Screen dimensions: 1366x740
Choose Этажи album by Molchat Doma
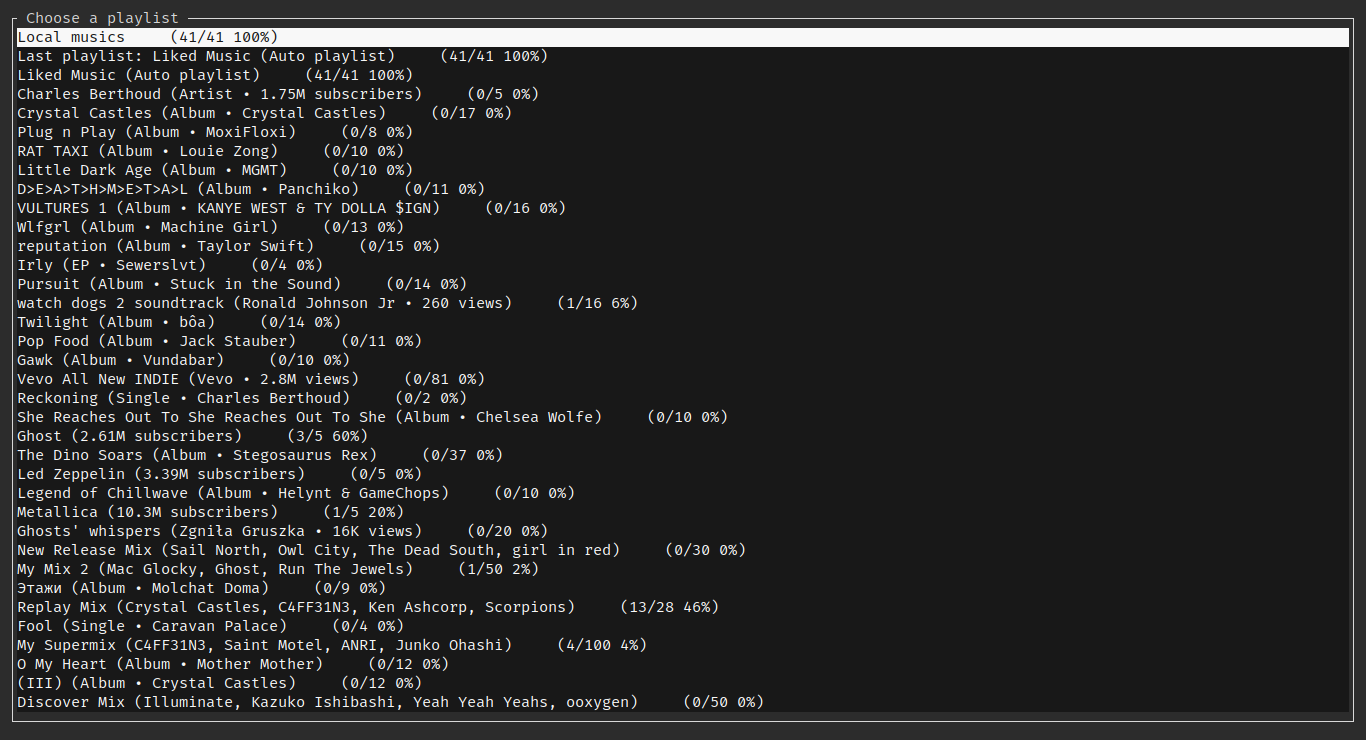click(x=683, y=588)
